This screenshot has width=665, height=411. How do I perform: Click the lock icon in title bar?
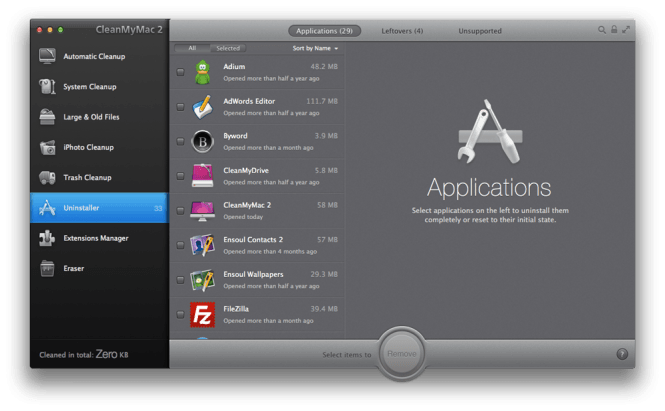pos(614,29)
